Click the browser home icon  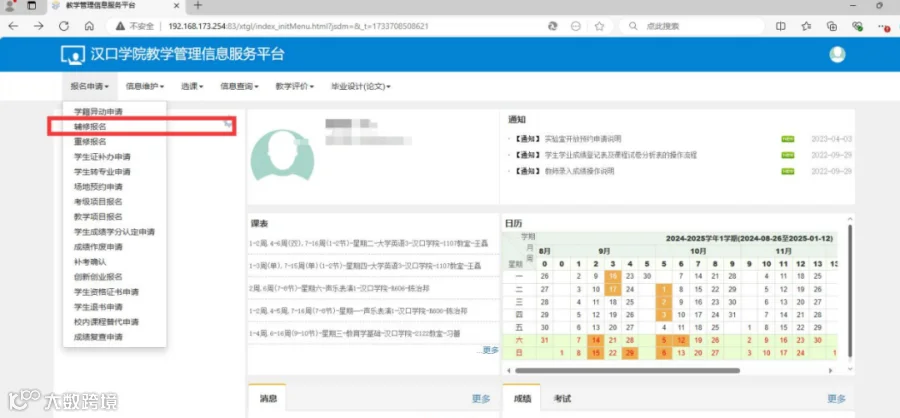[x=89, y=26]
